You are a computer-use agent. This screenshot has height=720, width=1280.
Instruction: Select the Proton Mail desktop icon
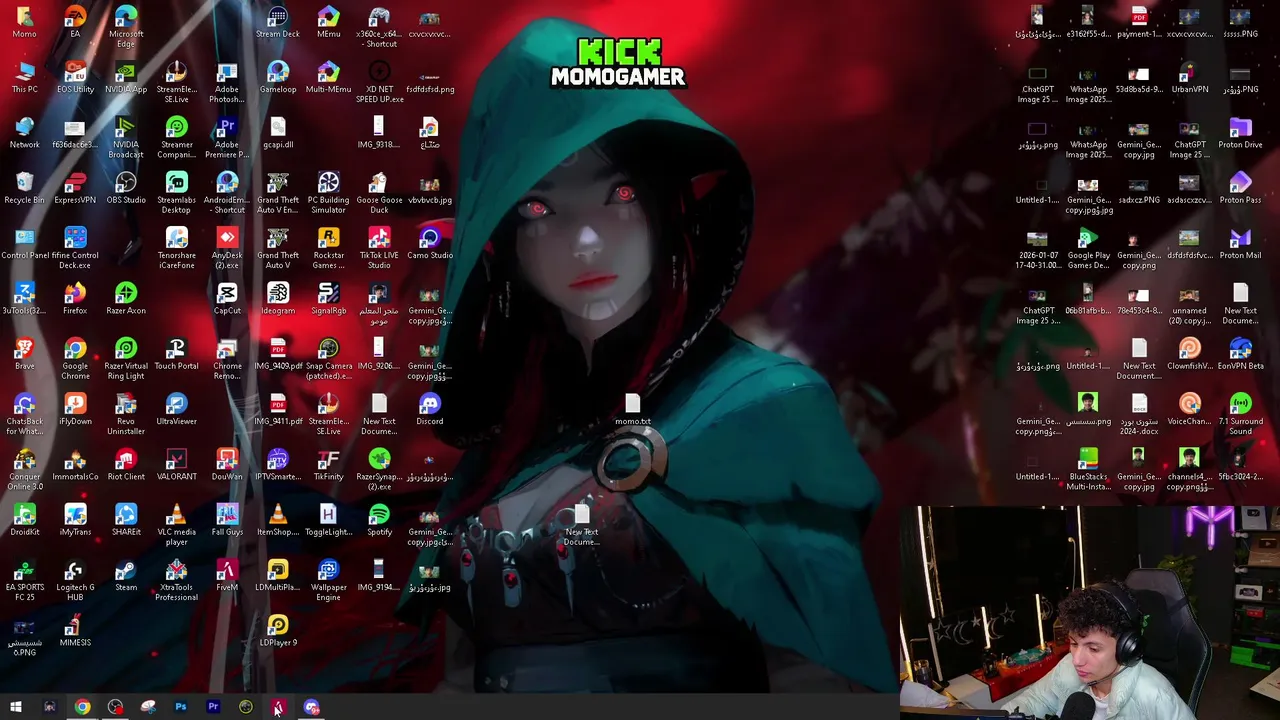[x=1240, y=243]
